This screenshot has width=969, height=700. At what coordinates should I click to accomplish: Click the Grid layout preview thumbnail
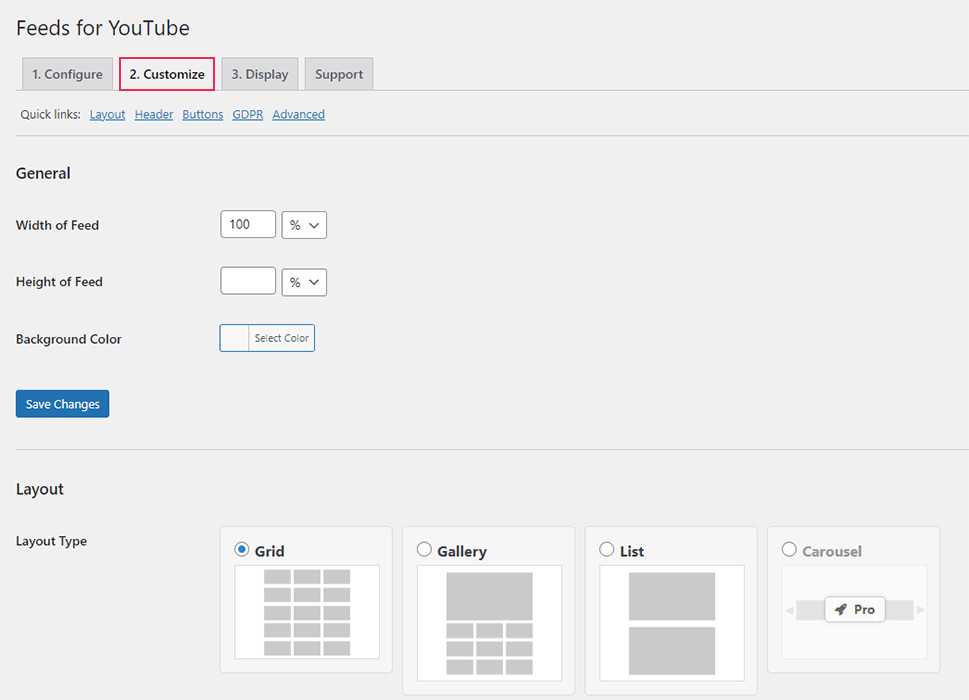point(307,612)
